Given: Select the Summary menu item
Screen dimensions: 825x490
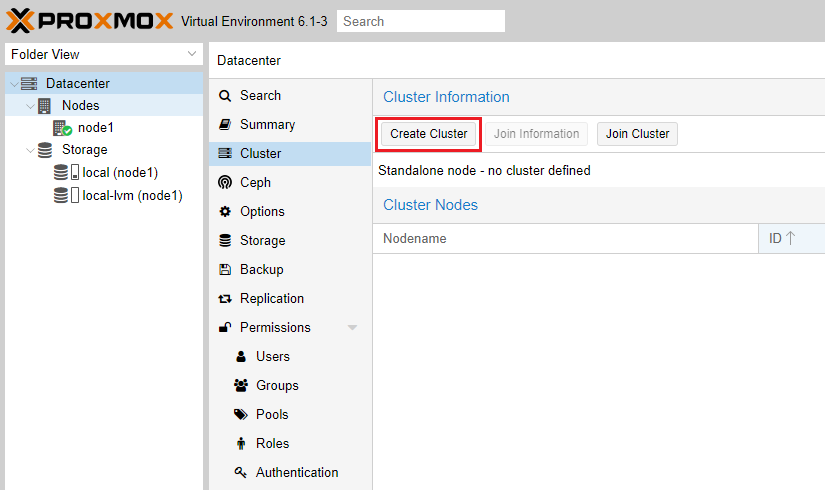Looking at the screenshot, I should click(267, 125).
